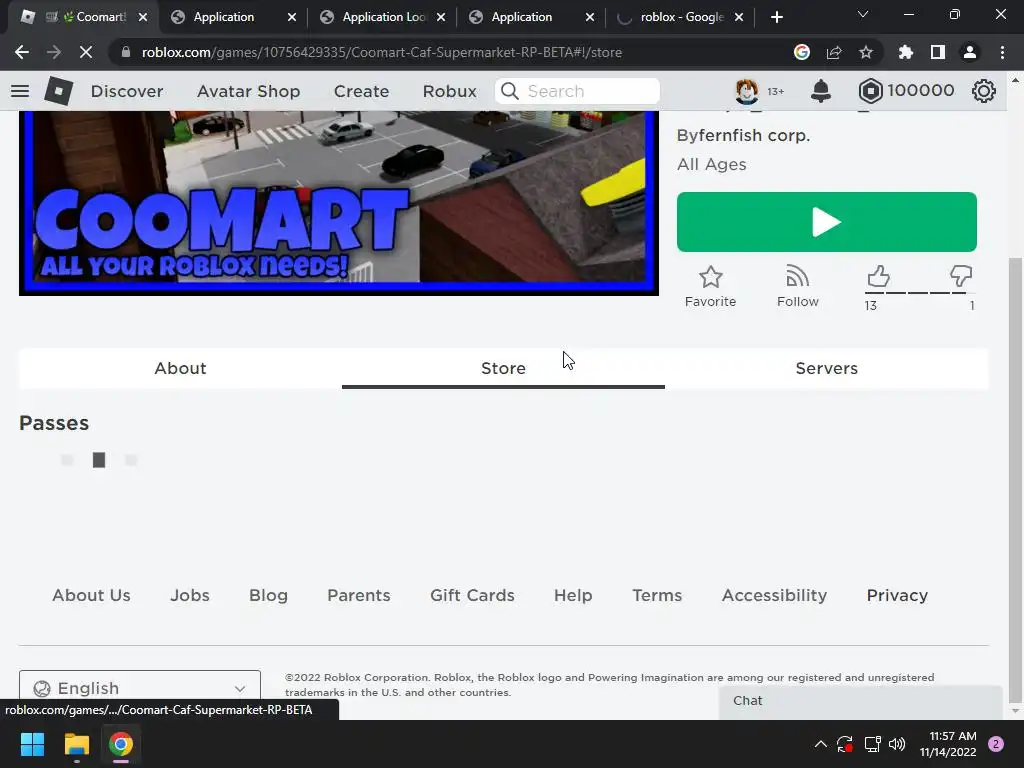1024x768 pixels.
Task: Click the Coomart game thumbnail image
Action: pos(339,202)
